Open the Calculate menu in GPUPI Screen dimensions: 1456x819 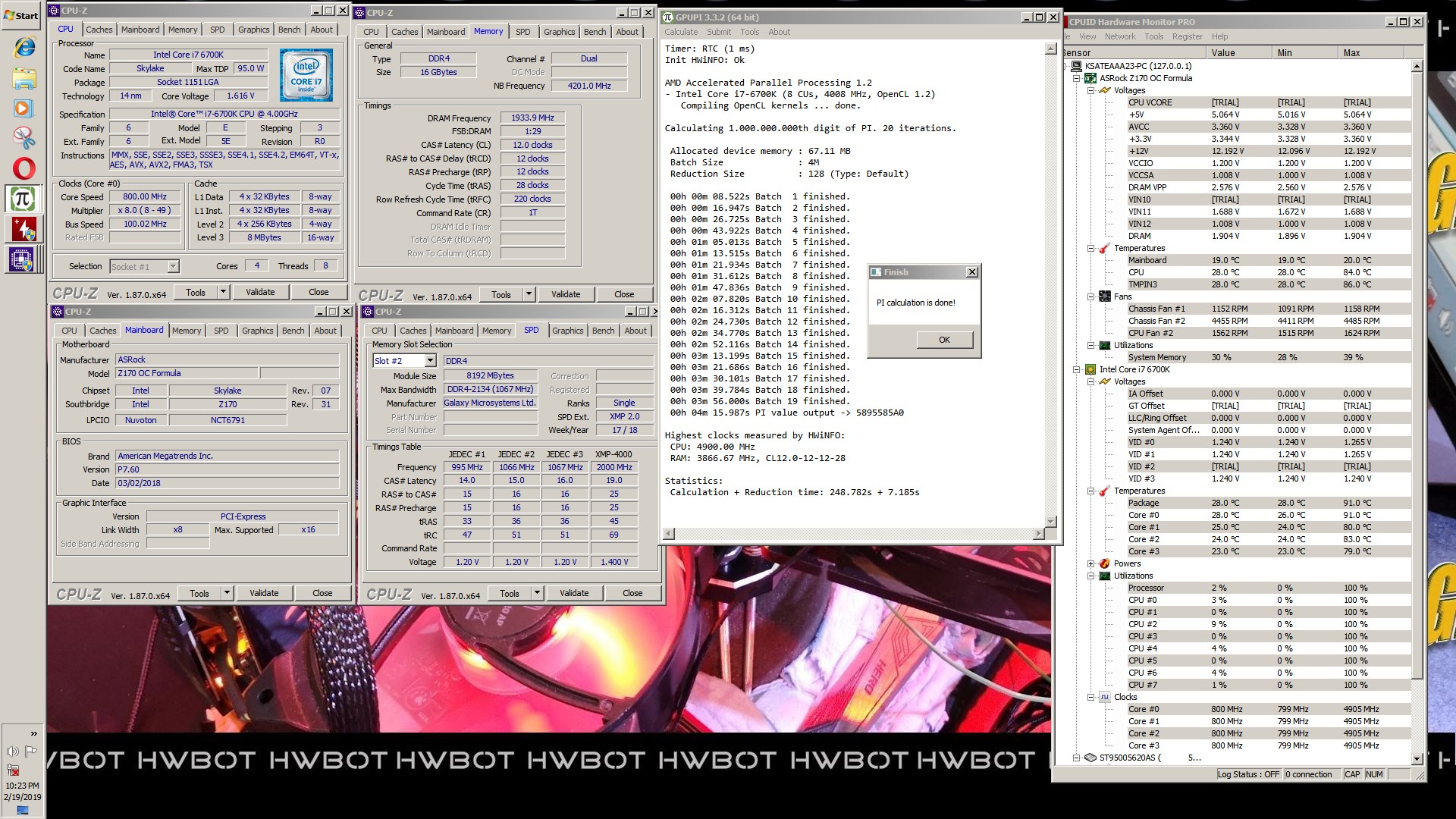point(681,32)
